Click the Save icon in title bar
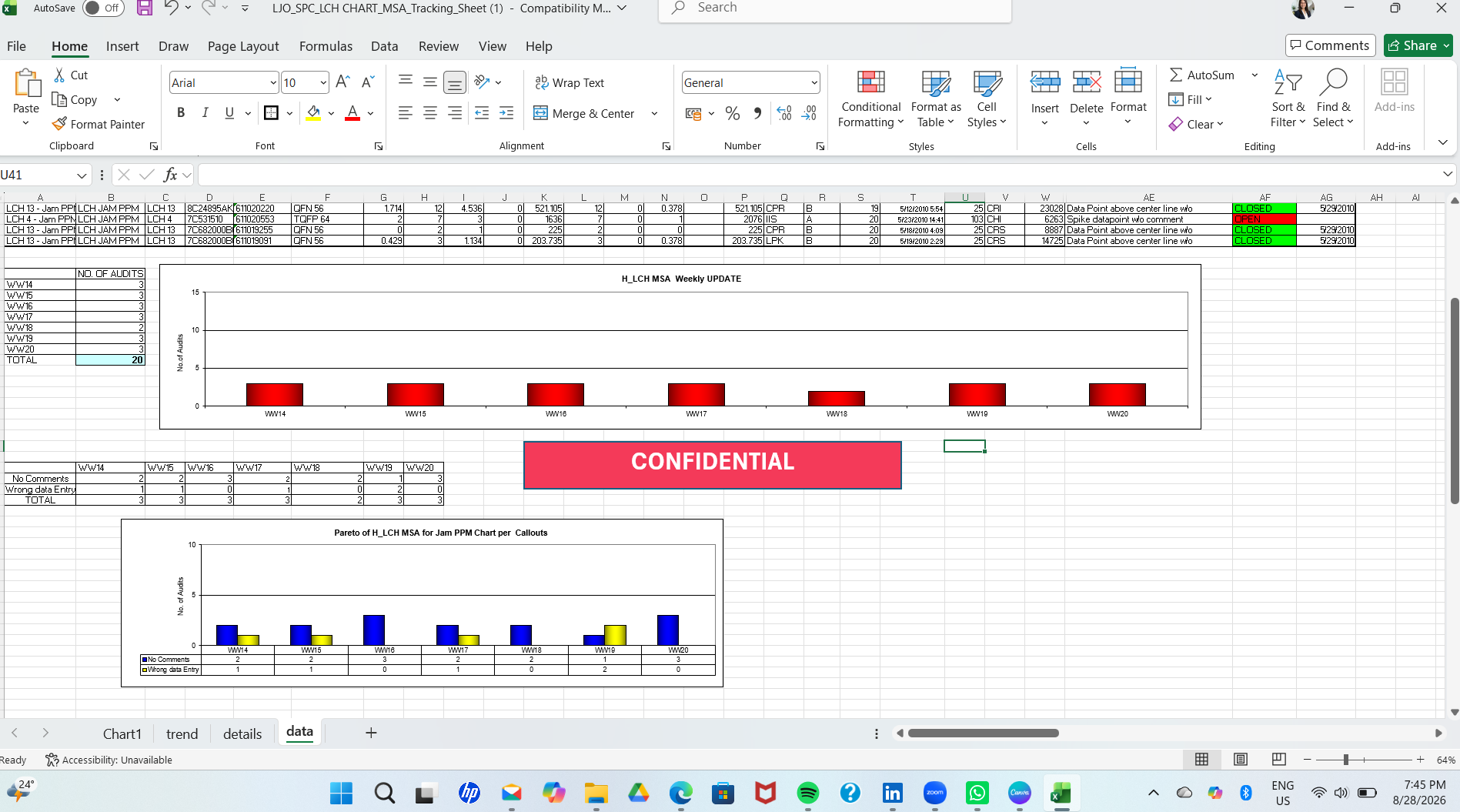The height and width of the screenshot is (812, 1460). click(145, 8)
